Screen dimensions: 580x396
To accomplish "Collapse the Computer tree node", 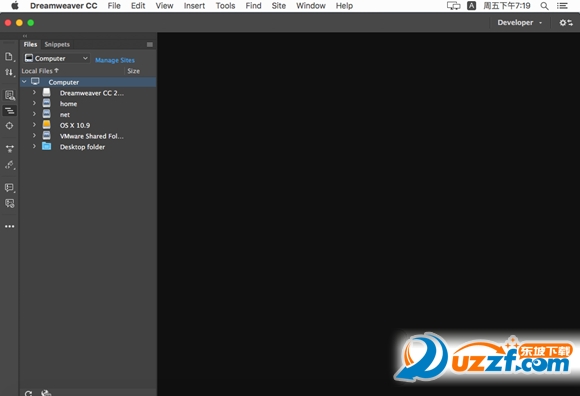I will coord(24,82).
